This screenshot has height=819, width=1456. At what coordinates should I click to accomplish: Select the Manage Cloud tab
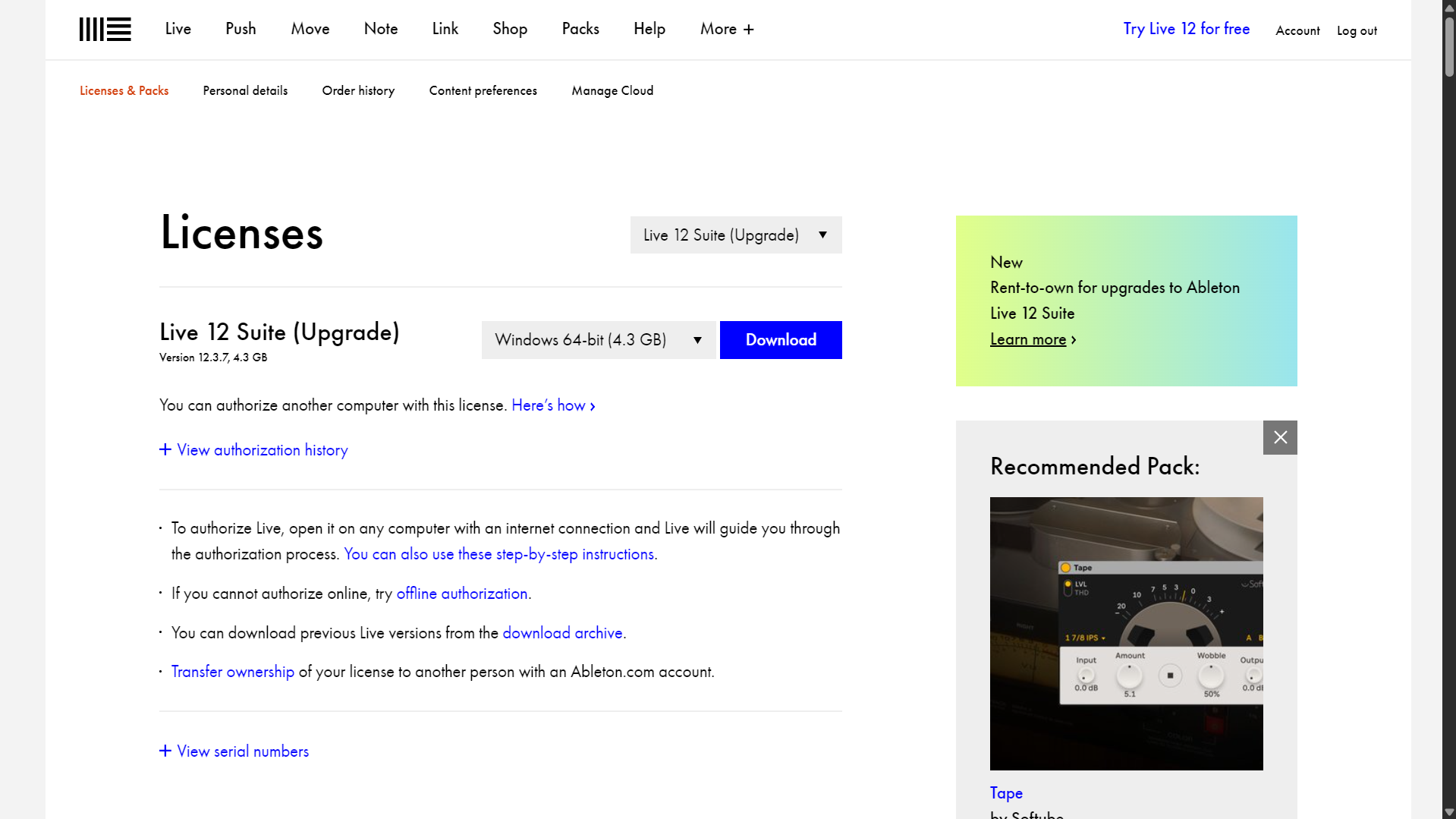click(612, 90)
